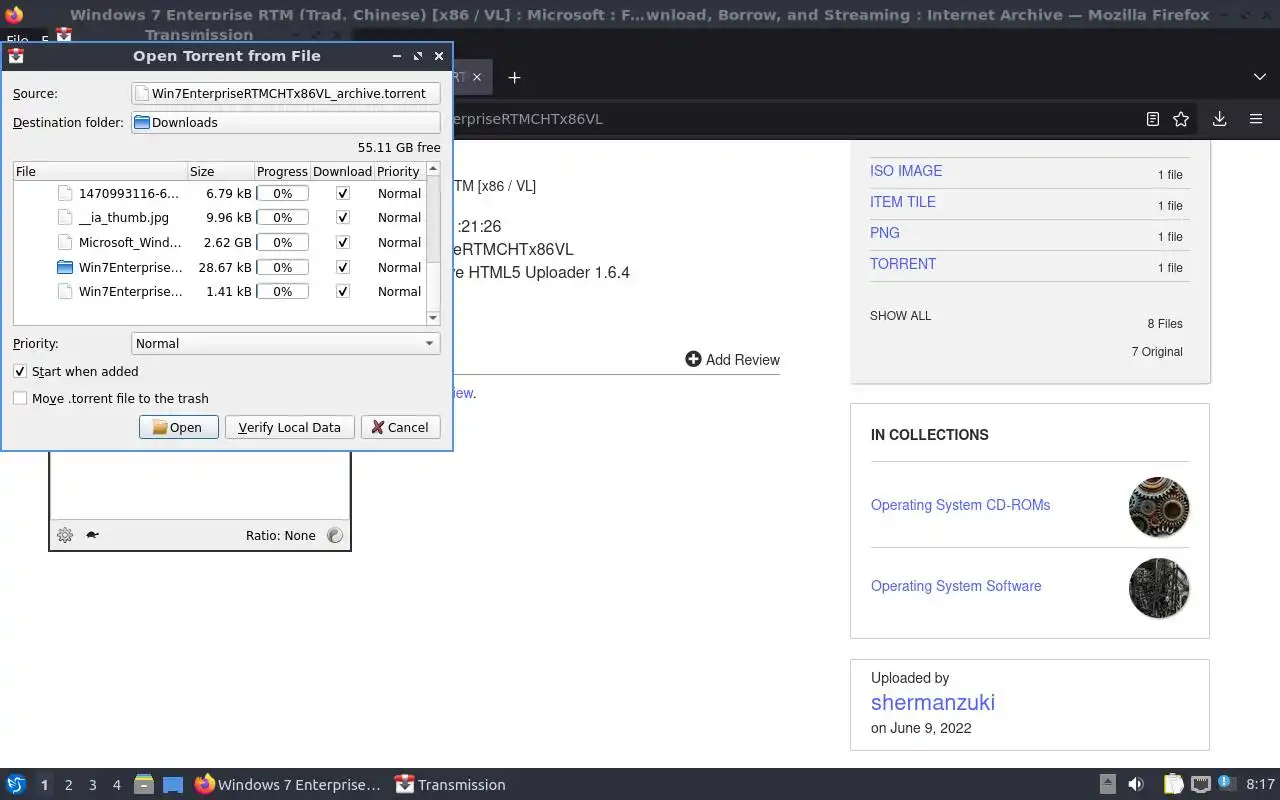This screenshot has width=1280, height=800.
Task: Close the current Firefox tab
Action: pyautogui.click(x=478, y=77)
